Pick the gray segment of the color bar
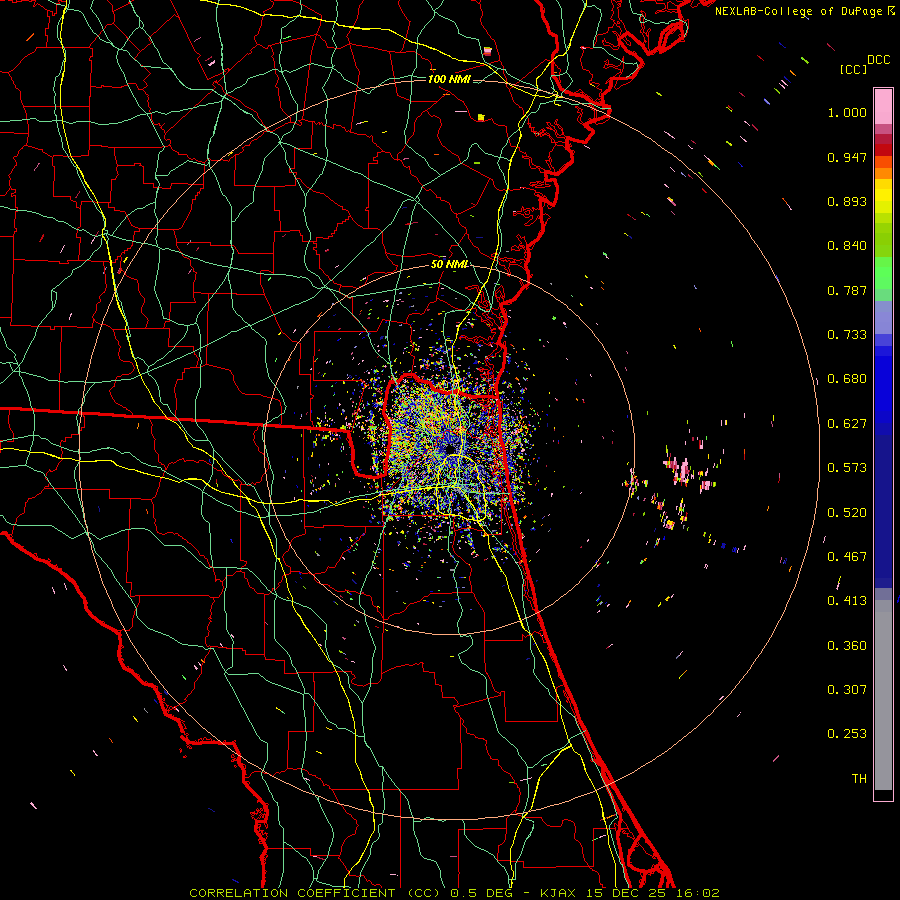This screenshot has width=900, height=900. 883,695
